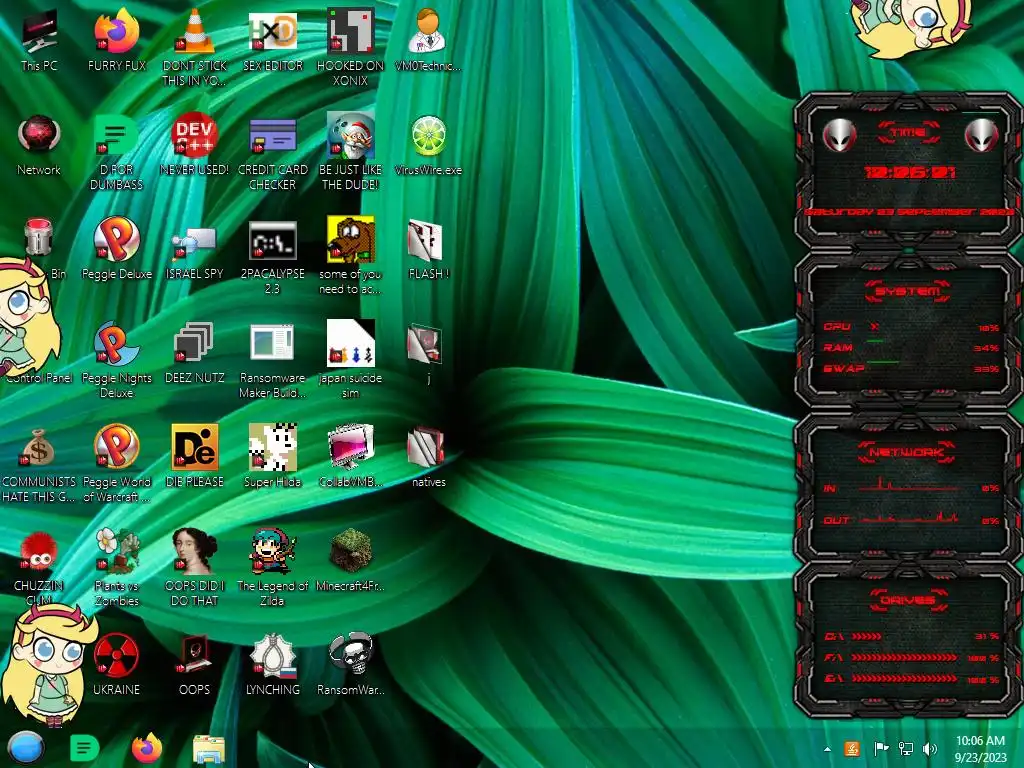The height and width of the screenshot is (768, 1024).
Task: Open the Action Center flag icon
Action: (x=881, y=749)
